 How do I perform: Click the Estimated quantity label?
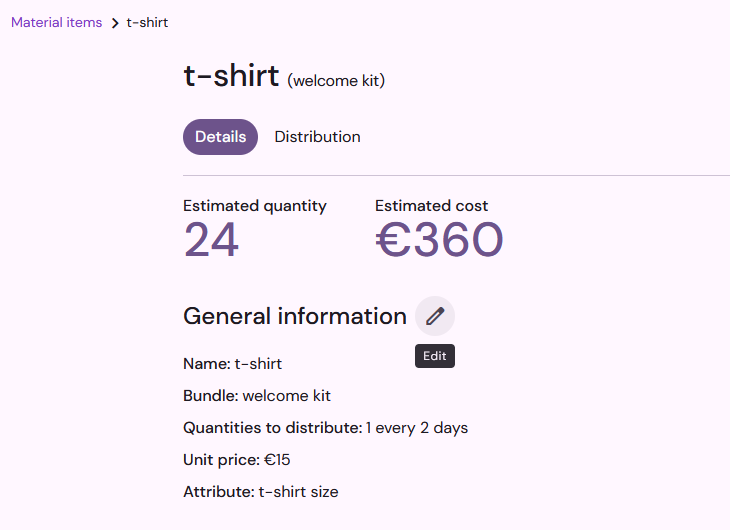click(x=255, y=206)
